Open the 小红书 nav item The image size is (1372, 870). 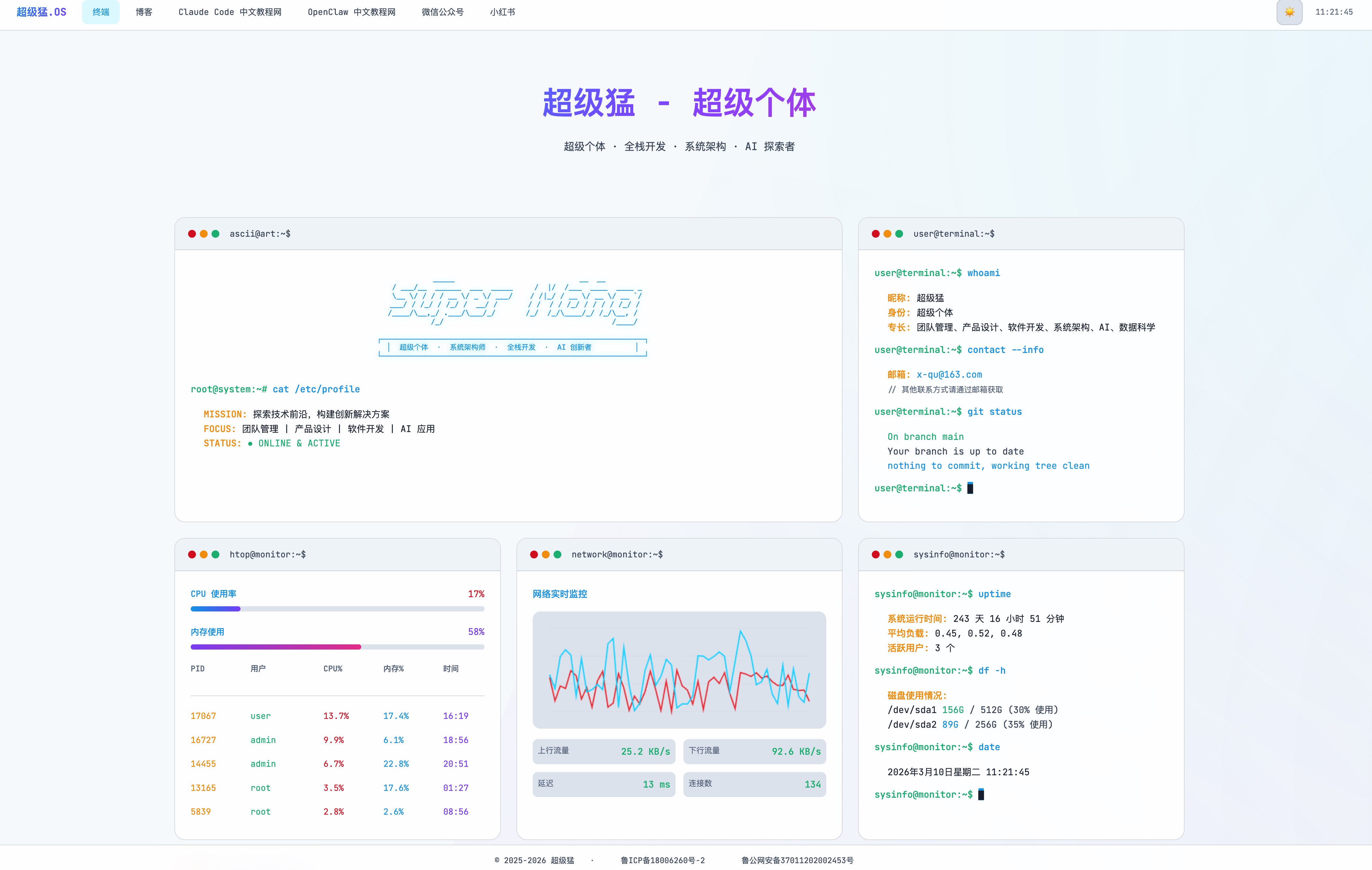tap(502, 12)
